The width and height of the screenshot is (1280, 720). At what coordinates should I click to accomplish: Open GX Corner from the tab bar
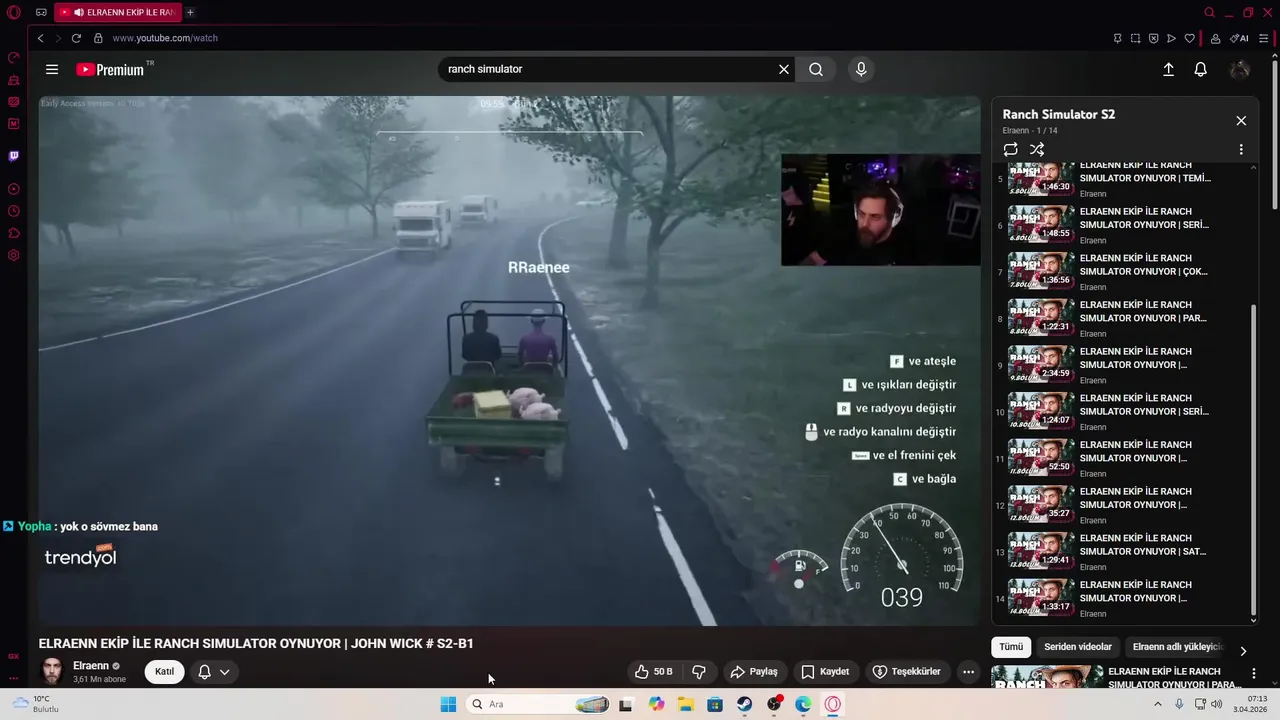coord(41,12)
